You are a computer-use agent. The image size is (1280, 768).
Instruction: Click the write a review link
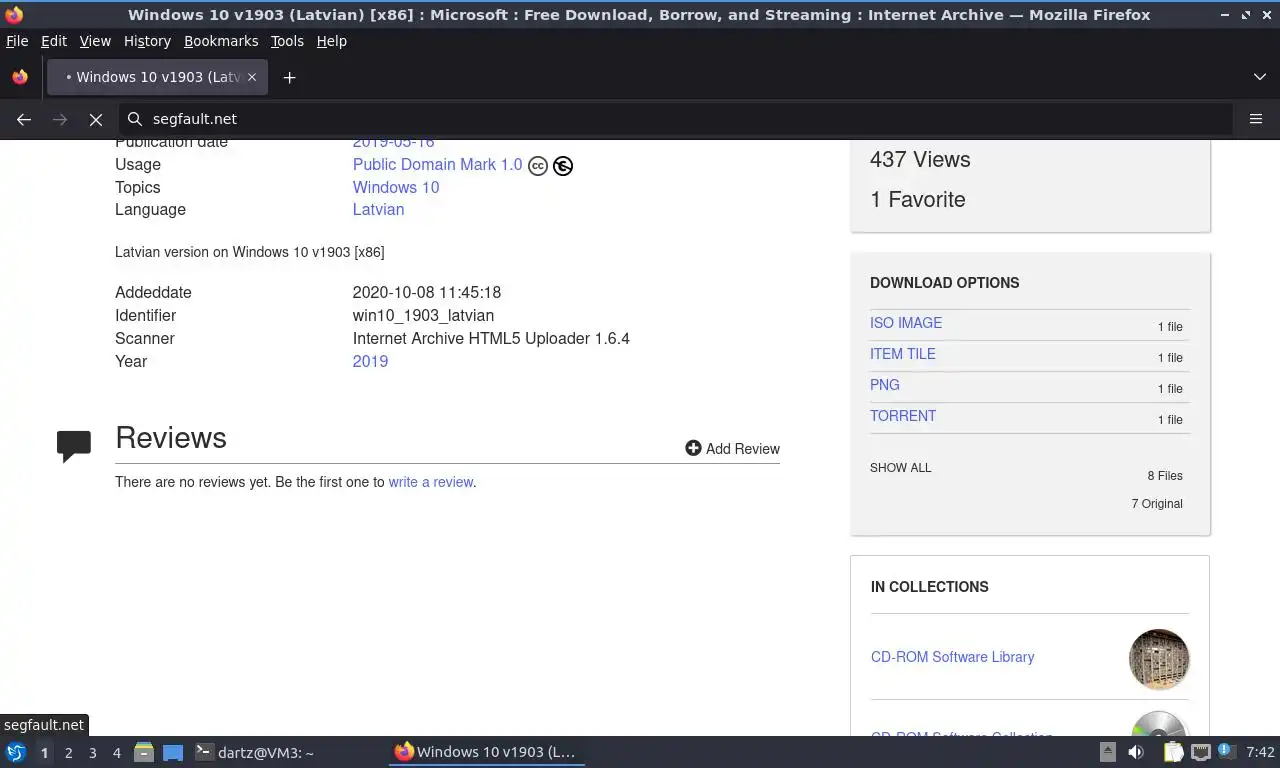431,482
